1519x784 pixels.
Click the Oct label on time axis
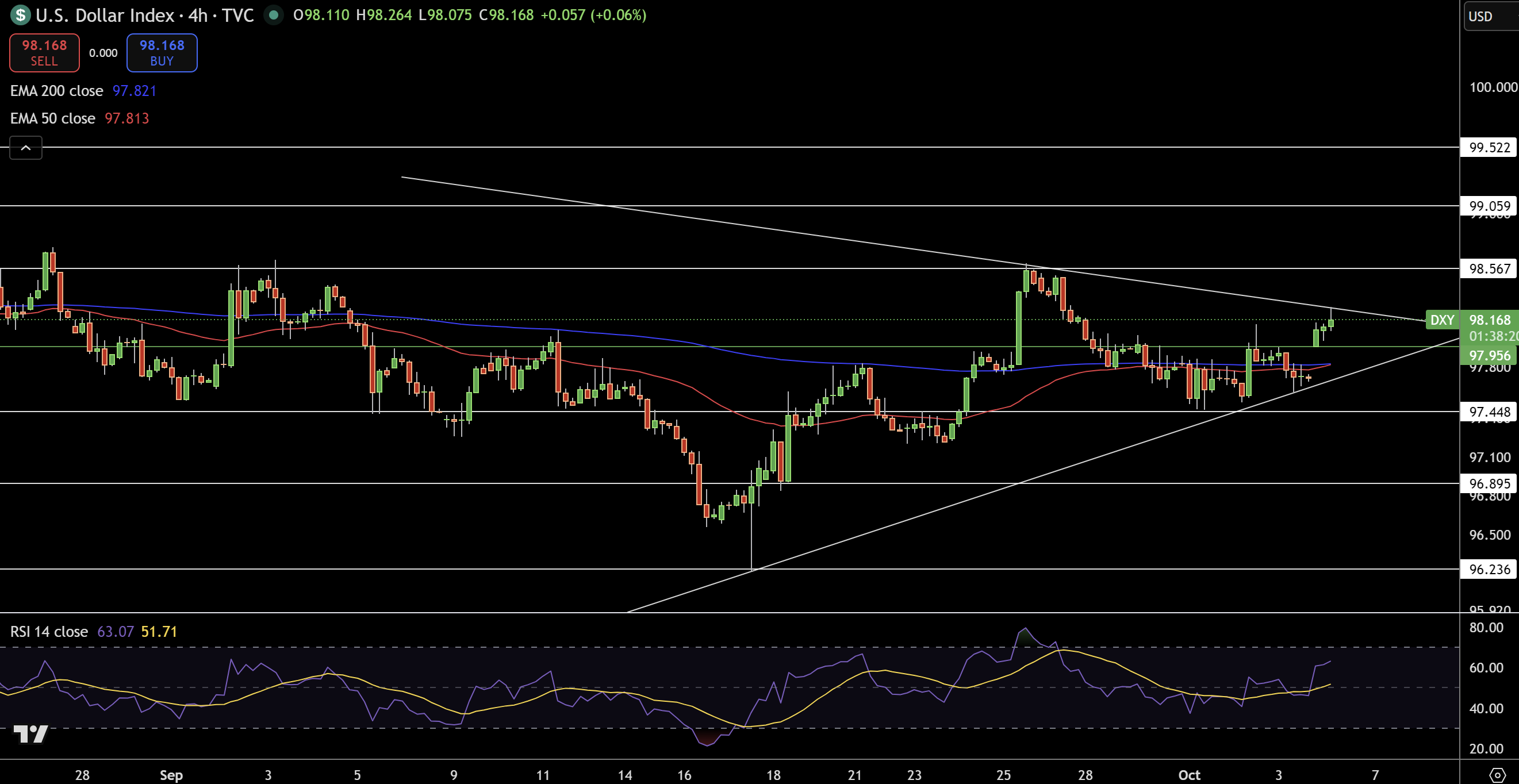click(x=1189, y=775)
